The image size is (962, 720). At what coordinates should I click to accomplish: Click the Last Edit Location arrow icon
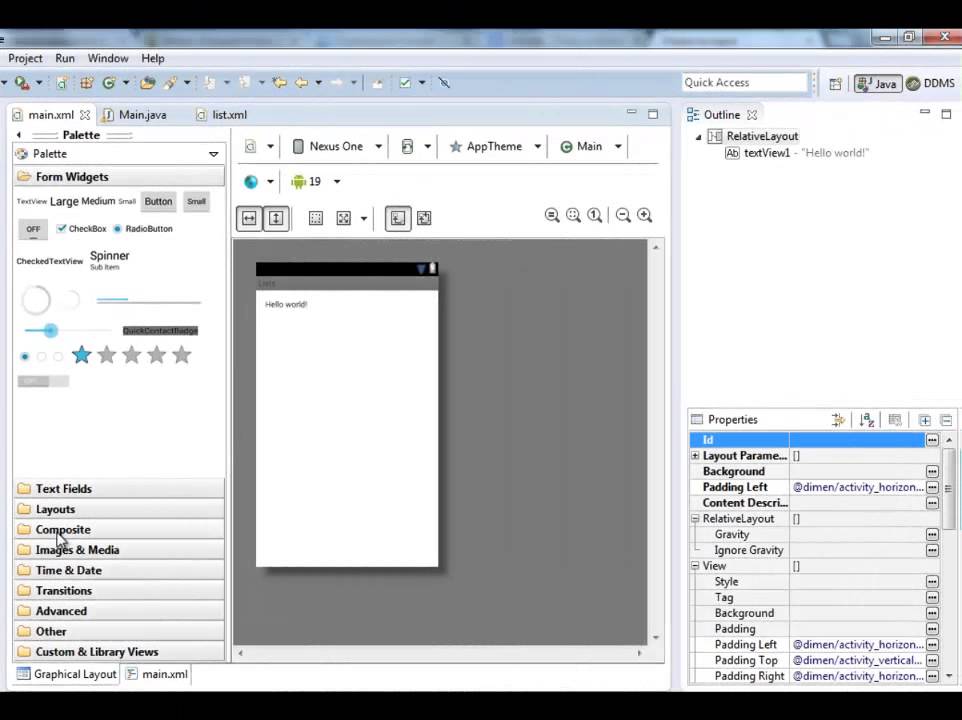[x=280, y=83]
